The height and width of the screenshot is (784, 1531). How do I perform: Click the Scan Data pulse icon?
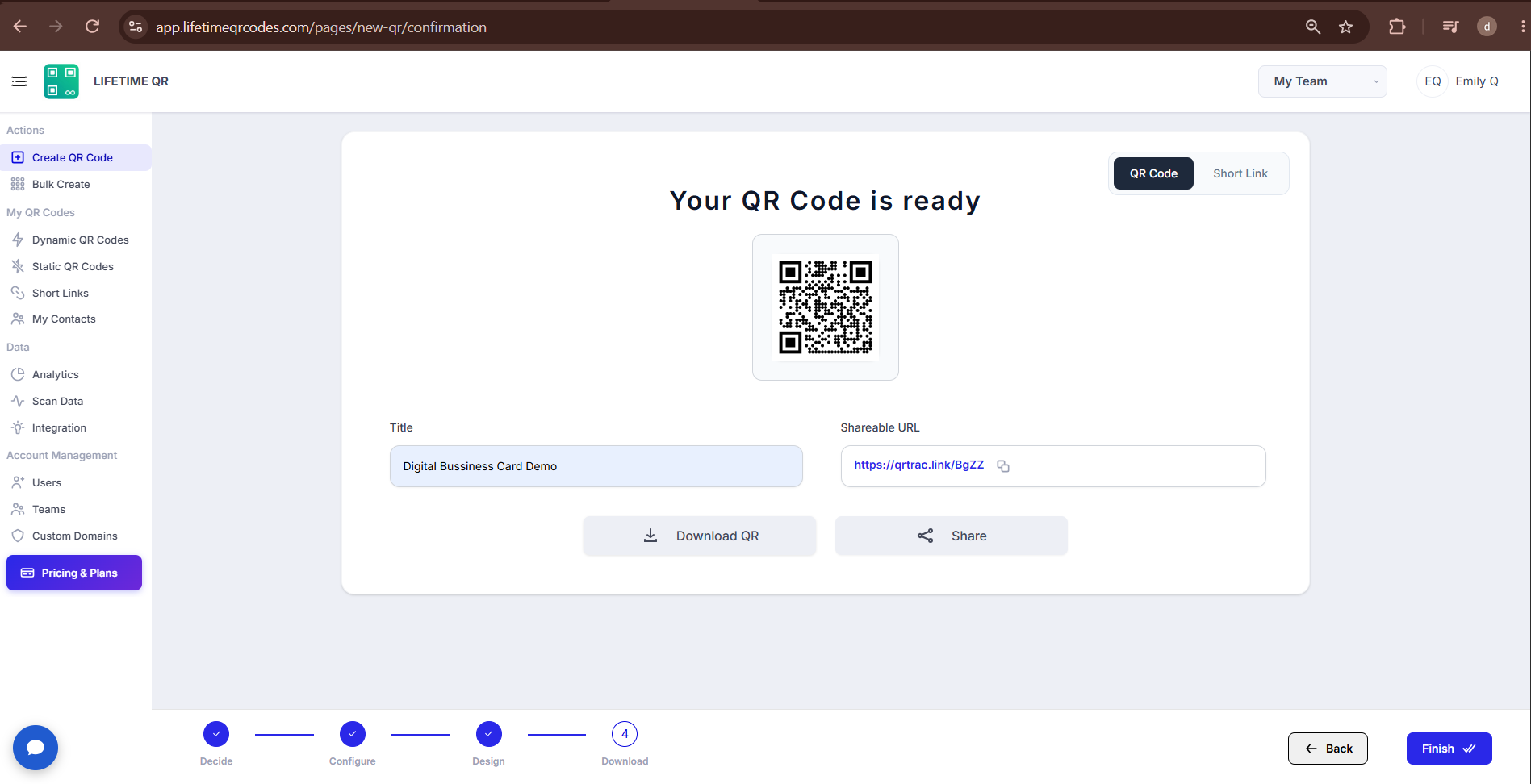coord(18,401)
